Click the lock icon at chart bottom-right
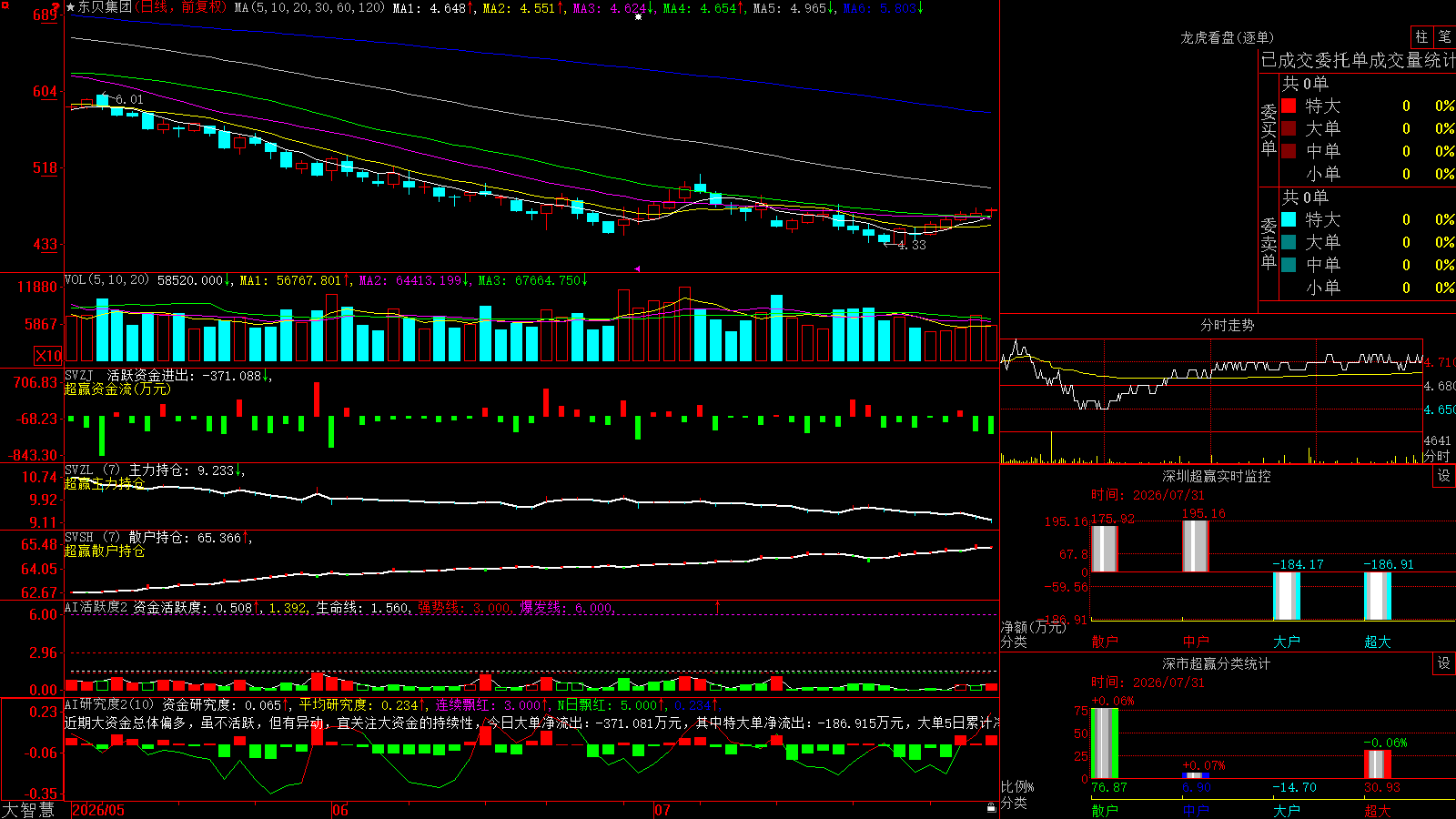This screenshot has width=1456, height=819. pos(992,807)
